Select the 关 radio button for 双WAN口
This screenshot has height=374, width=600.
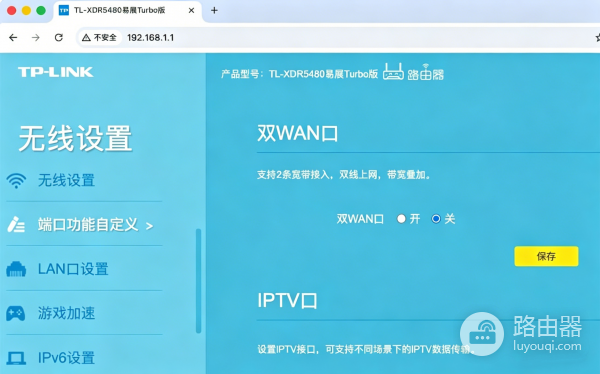point(436,219)
